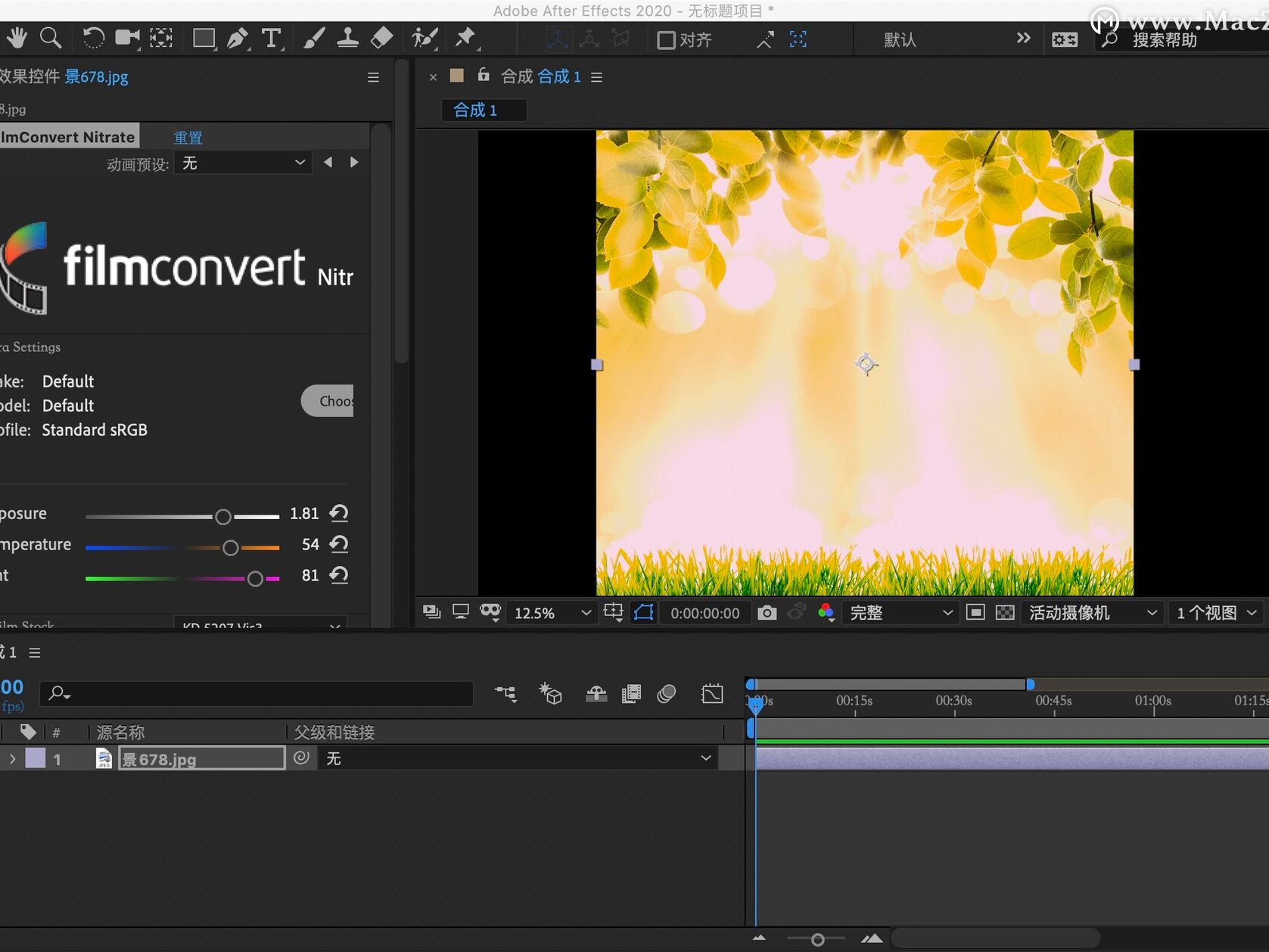The height and width of the screenshot is (952, 1269).
Task: Click the 重置 reset link for FilmConvert
Action: click(188, 137)
